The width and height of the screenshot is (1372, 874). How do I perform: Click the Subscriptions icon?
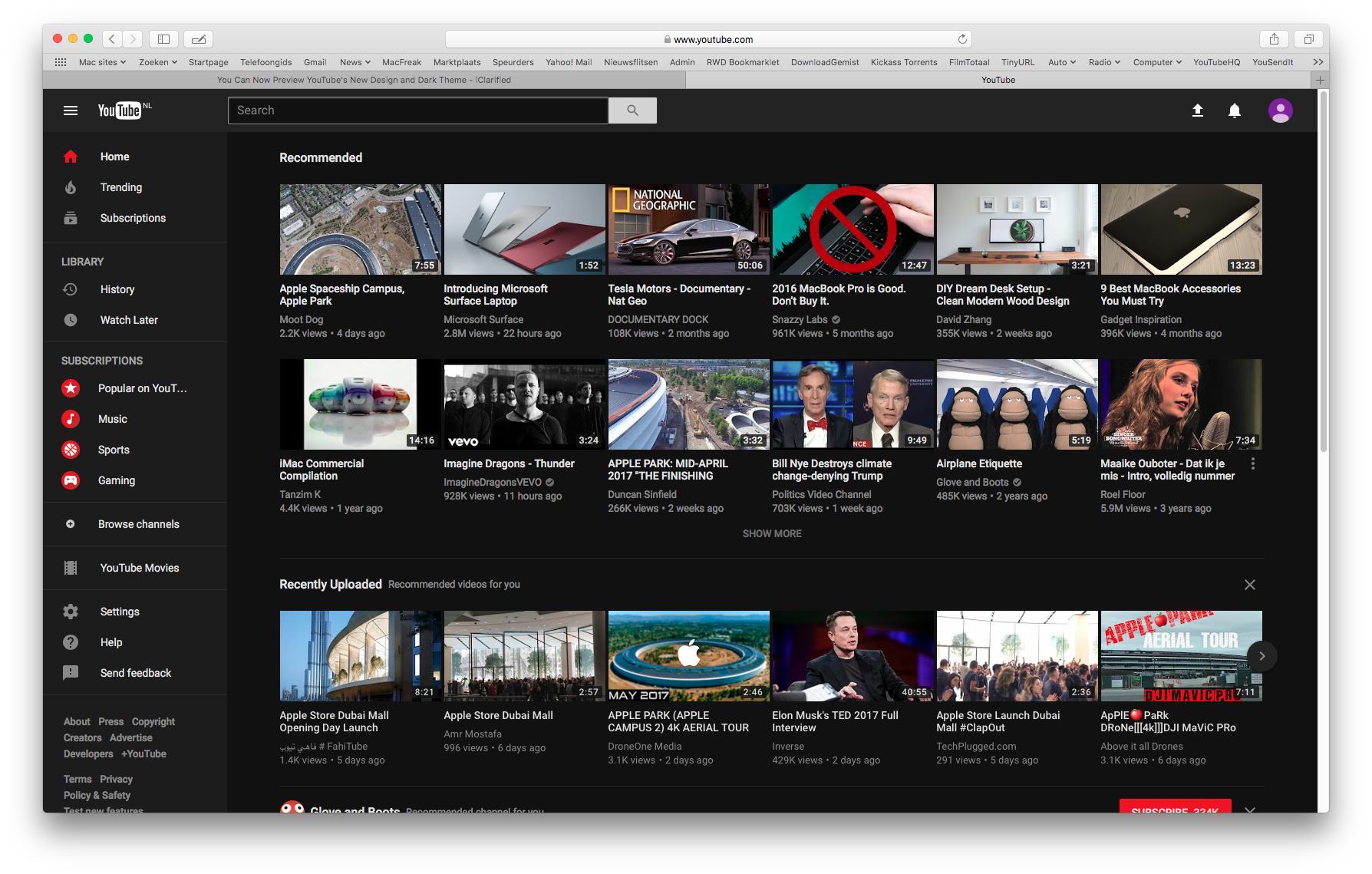tap(71, 218)
